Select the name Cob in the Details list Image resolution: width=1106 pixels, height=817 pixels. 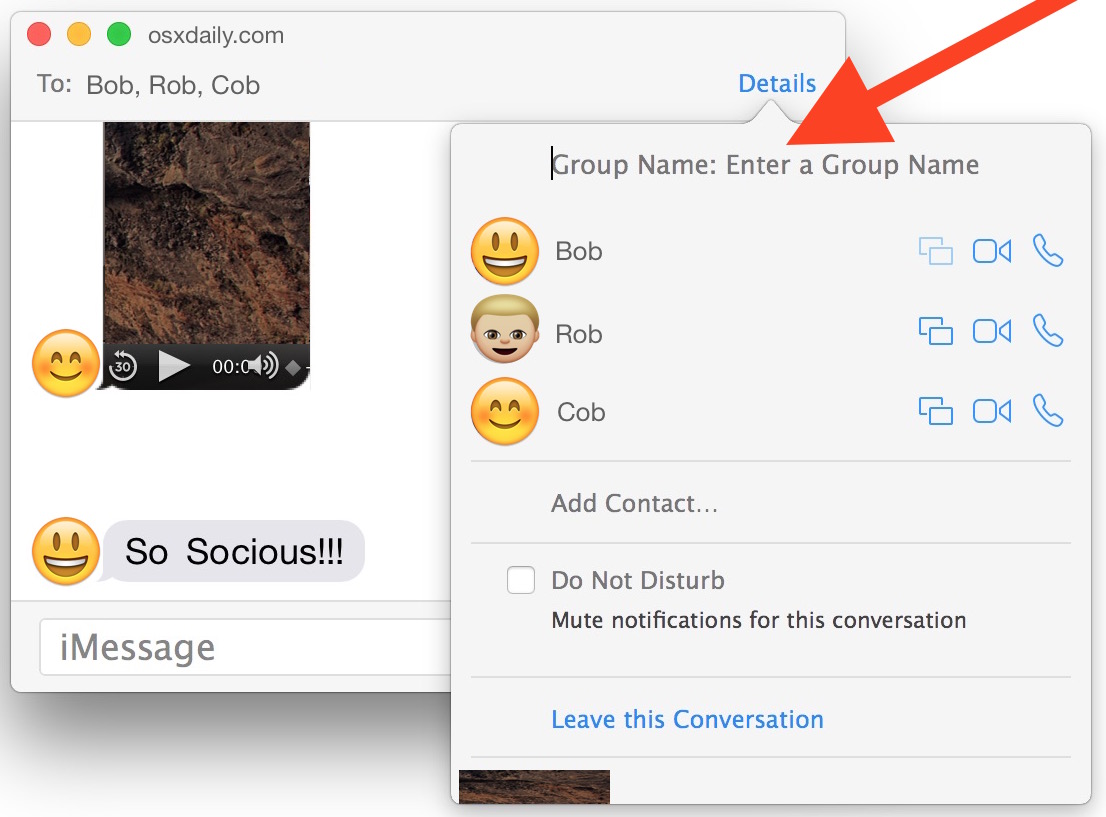pos(581,412)
